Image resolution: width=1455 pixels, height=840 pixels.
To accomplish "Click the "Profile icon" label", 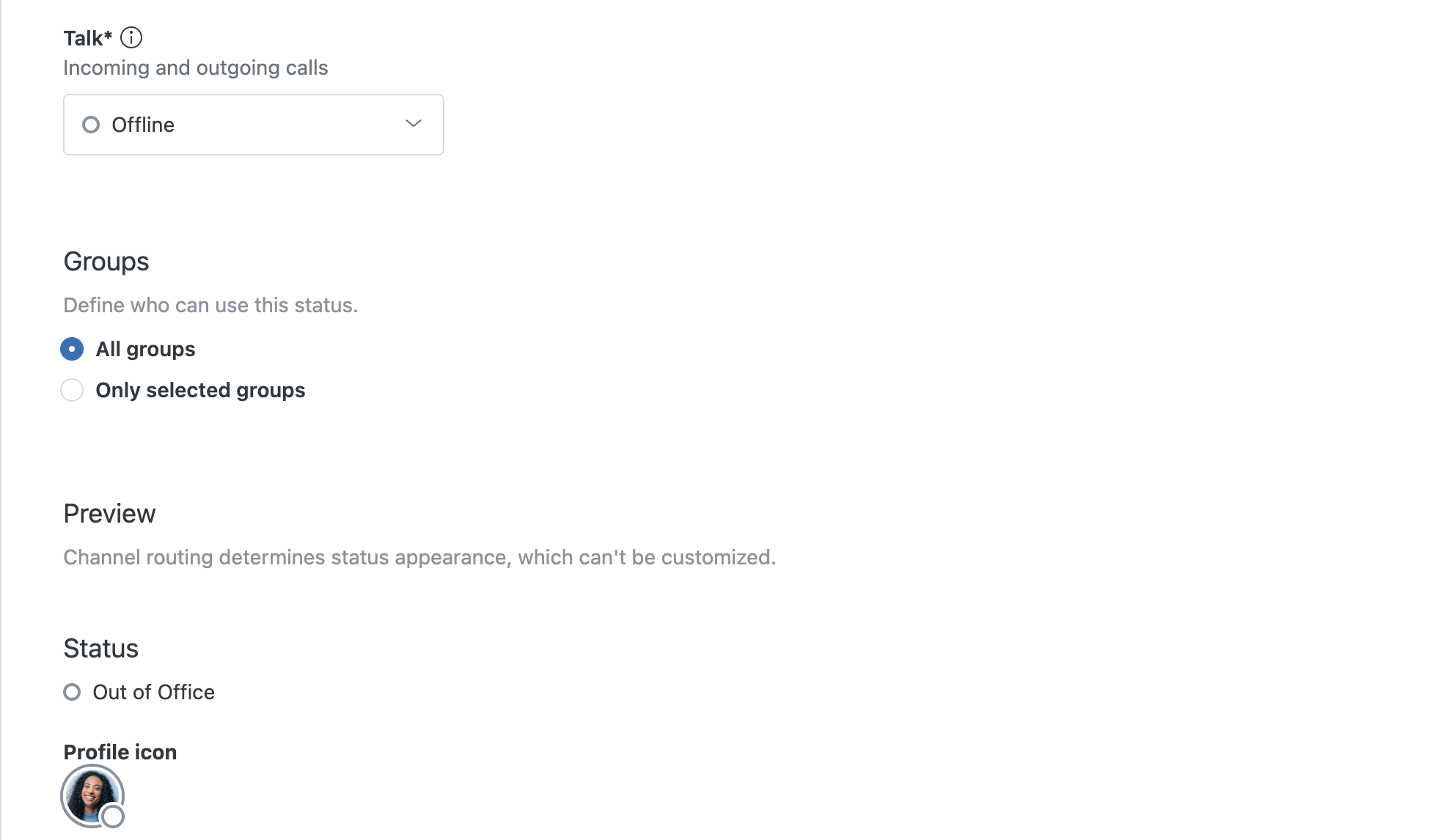I will [120, 752].
